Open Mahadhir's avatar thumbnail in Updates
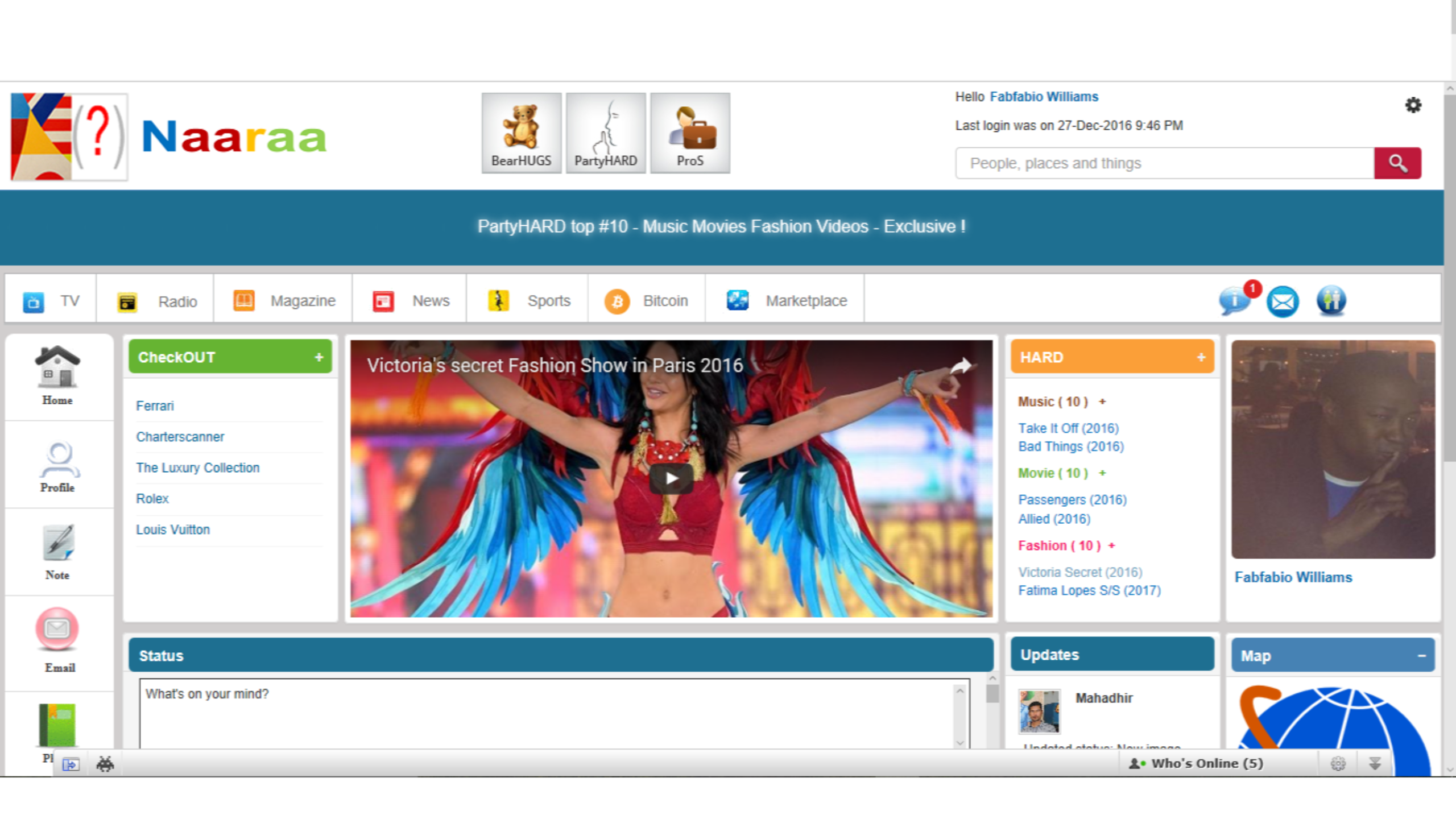The height and width of the screenshot is (819, 1456). click(x=1039, y=711)
